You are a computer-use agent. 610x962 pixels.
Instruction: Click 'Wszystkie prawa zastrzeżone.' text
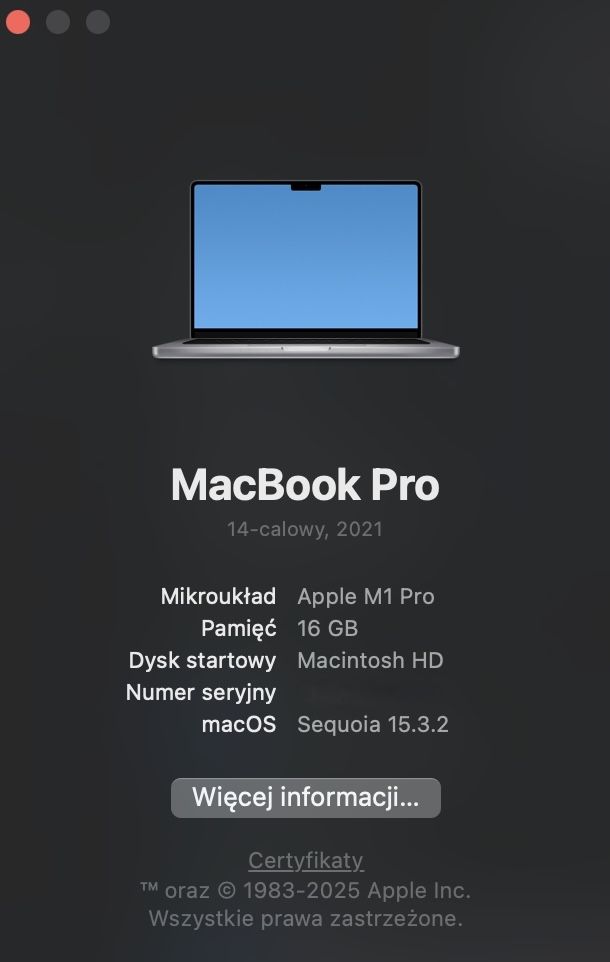(305, 919)
